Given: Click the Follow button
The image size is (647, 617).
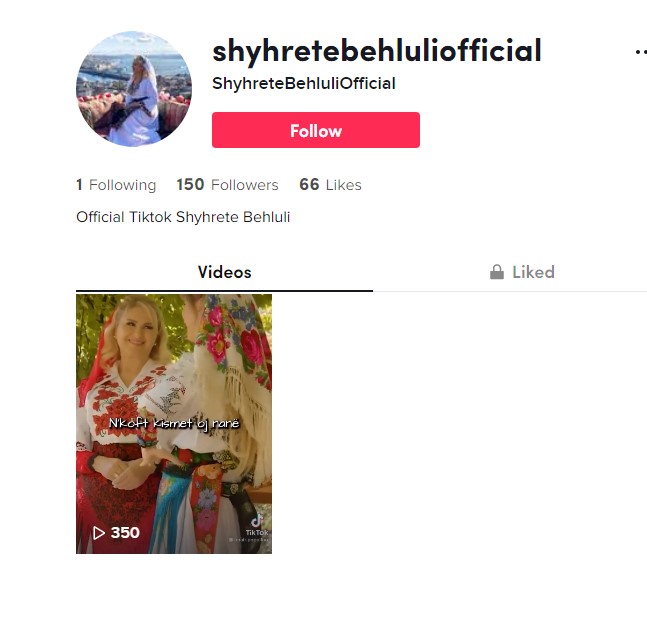Looking at the screenshot, I should [x=316, y=130].
